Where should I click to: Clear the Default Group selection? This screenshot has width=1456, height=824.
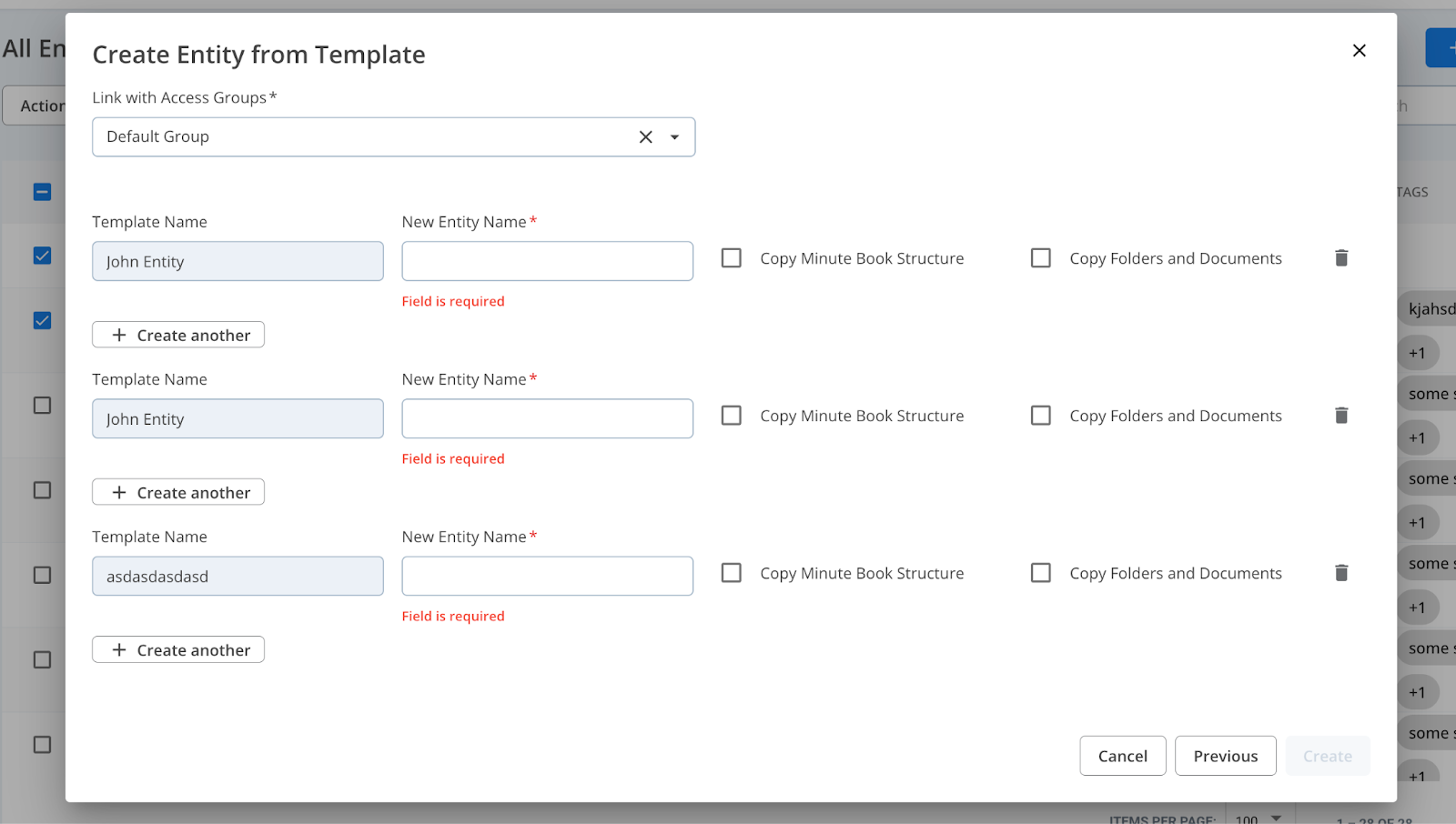(645, 137)
